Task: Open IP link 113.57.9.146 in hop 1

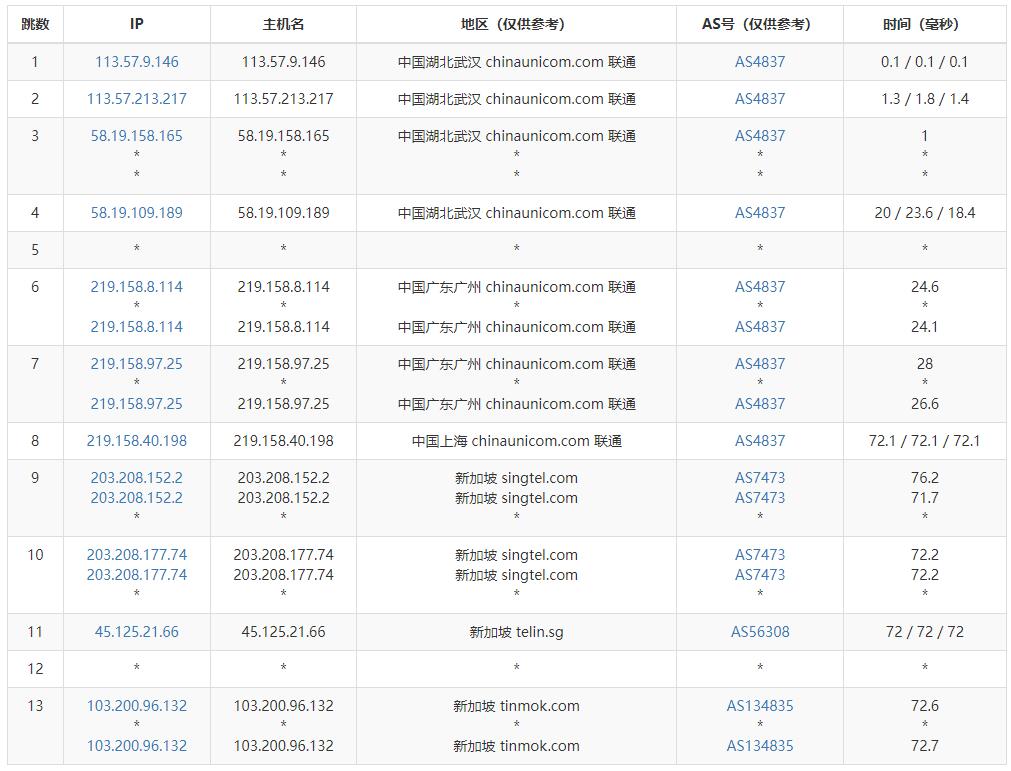Action: click(x=137, y=62)
